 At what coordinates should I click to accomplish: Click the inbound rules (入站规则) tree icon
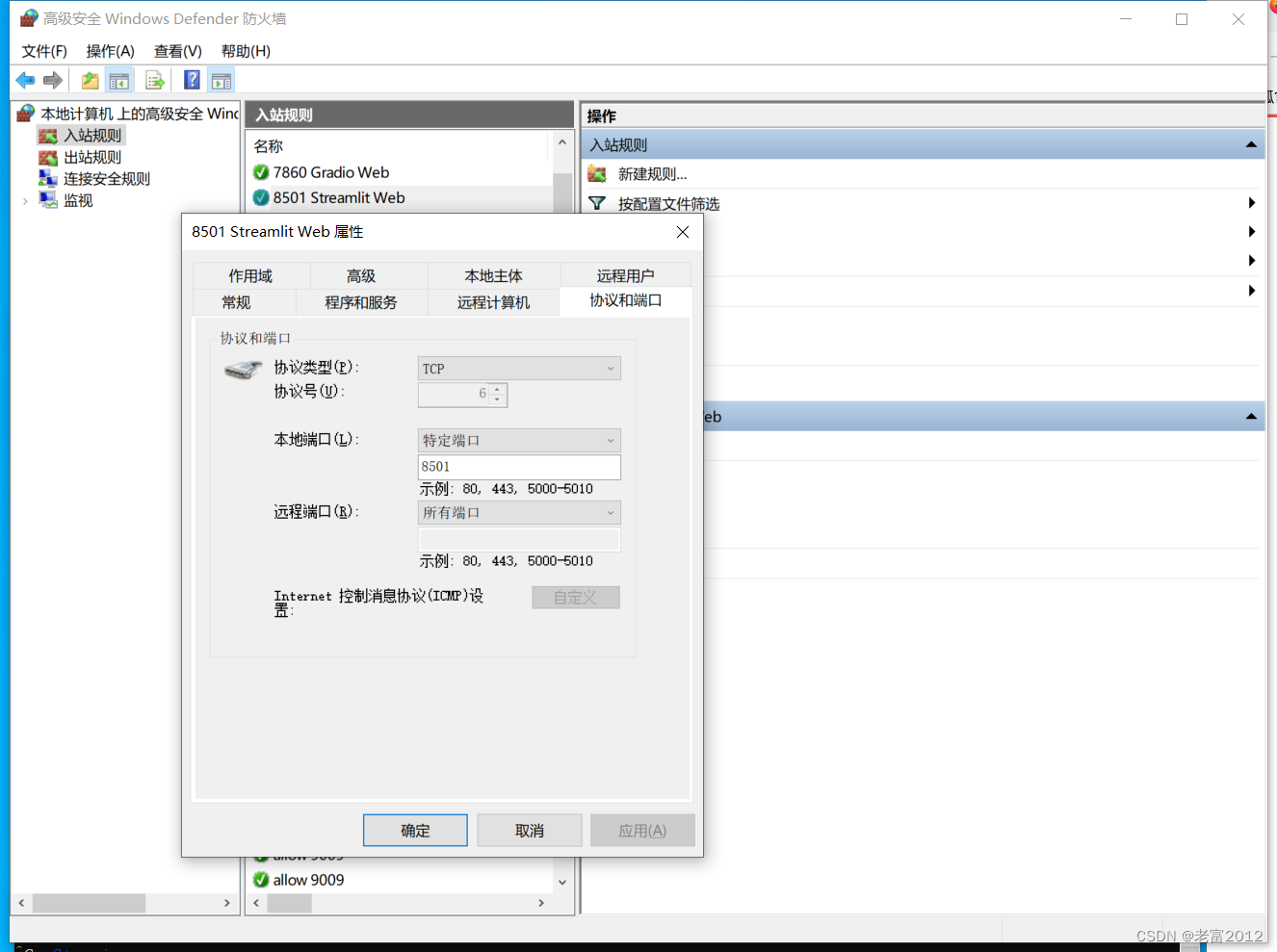coord(48,136)
